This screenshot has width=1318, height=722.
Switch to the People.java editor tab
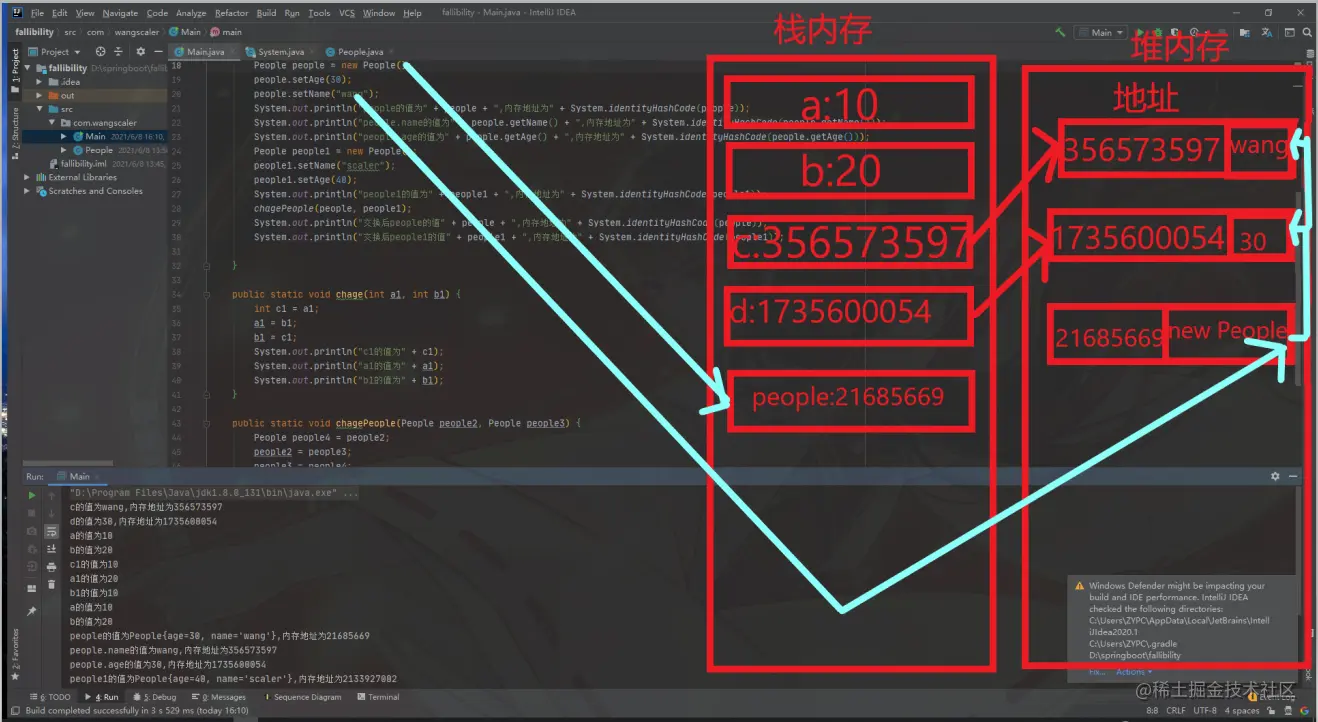(x=360, y=51)
